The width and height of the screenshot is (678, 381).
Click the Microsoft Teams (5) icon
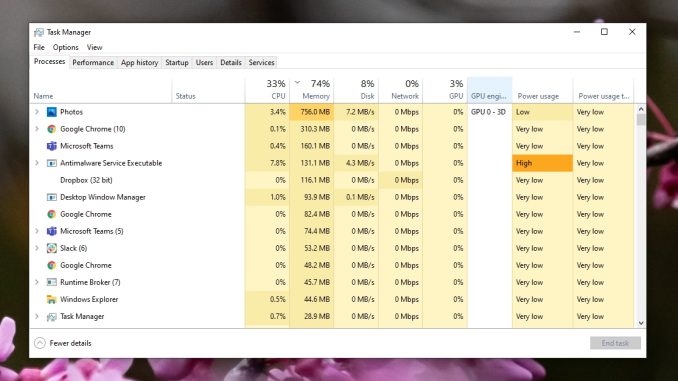51,231
